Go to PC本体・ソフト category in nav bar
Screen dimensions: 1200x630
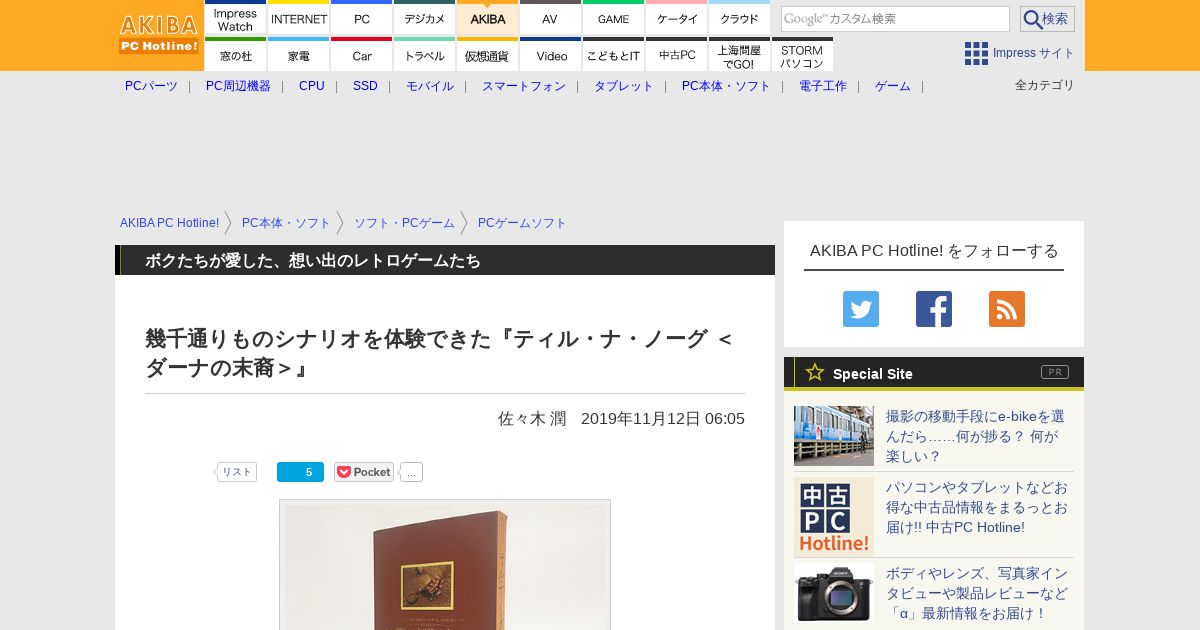coord(726,86)
